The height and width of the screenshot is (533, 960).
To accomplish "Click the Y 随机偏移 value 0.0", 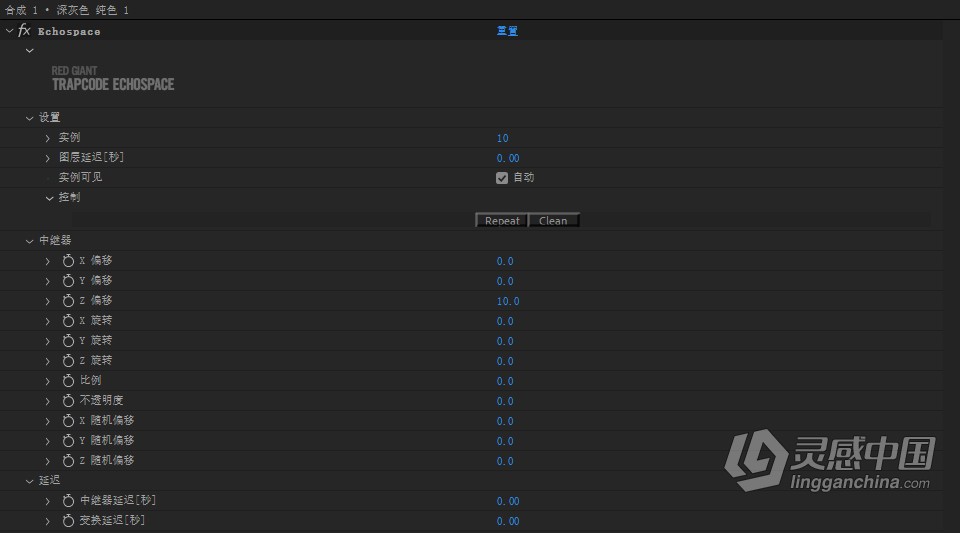I will tap(504, 441).
